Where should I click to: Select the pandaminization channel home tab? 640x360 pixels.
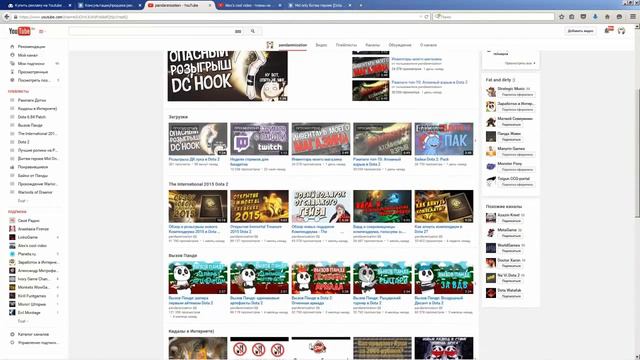[x=292, y=45]
